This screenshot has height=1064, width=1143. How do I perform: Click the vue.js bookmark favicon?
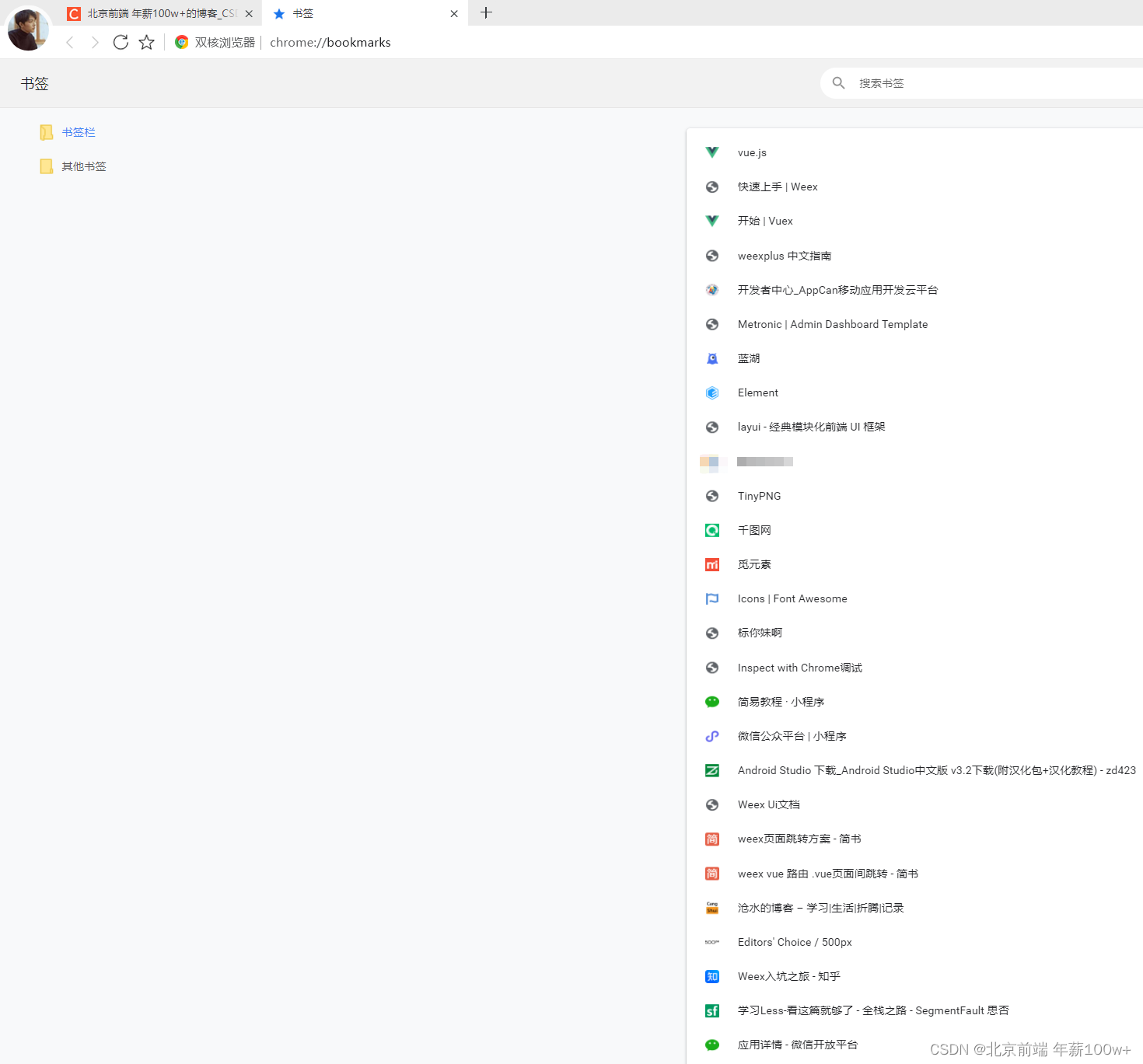pos(712,152)
